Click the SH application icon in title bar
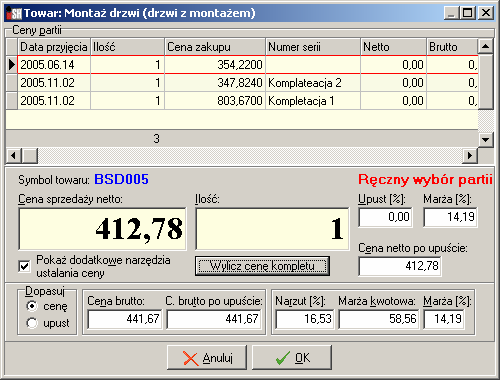Viewport: 500px width, 380px height. [14, 13]
